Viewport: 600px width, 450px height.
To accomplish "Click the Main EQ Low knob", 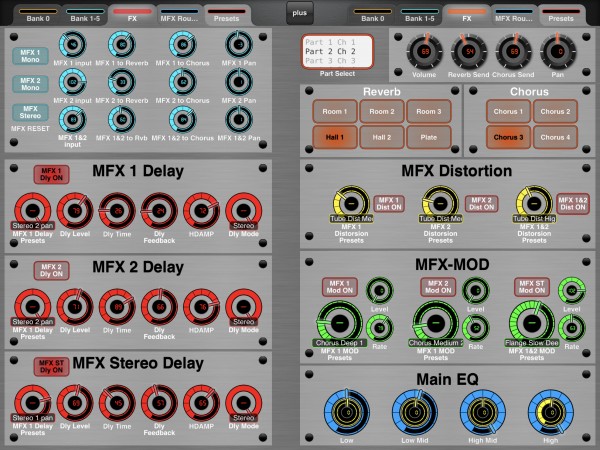I will pyautogui.click(x=347, y=412).
